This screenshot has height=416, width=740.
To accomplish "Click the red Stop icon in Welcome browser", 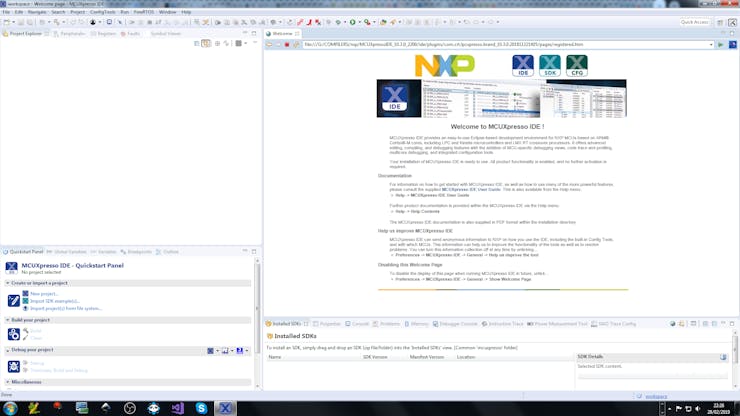I will [x=286, y=45].
